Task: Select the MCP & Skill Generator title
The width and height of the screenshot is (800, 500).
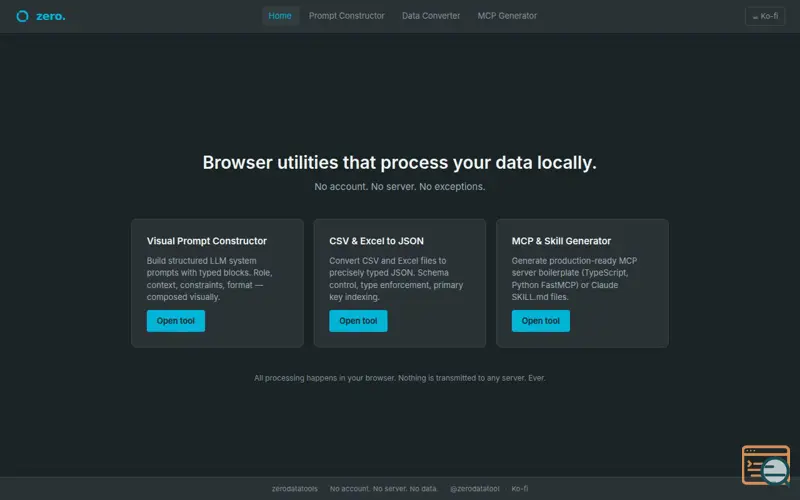Action: point(561,241)
